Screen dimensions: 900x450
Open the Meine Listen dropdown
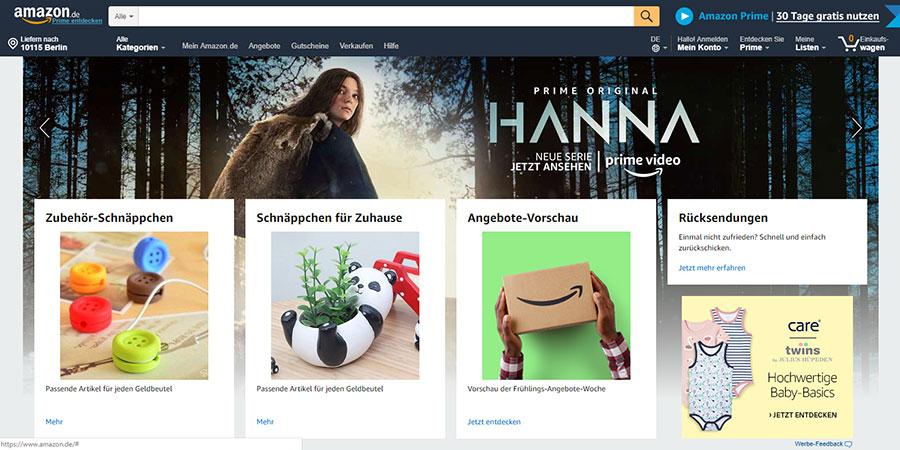(810, 44)
